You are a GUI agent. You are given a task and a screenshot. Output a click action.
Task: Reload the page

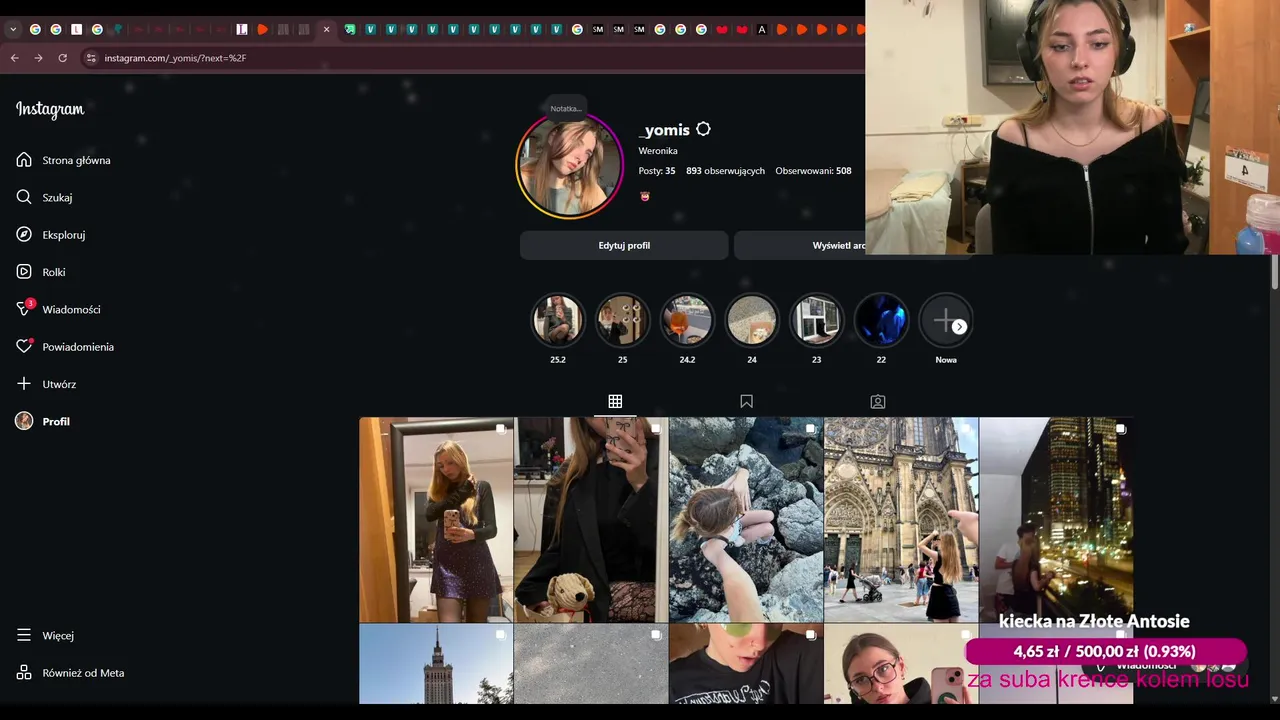tap(63, 58)
